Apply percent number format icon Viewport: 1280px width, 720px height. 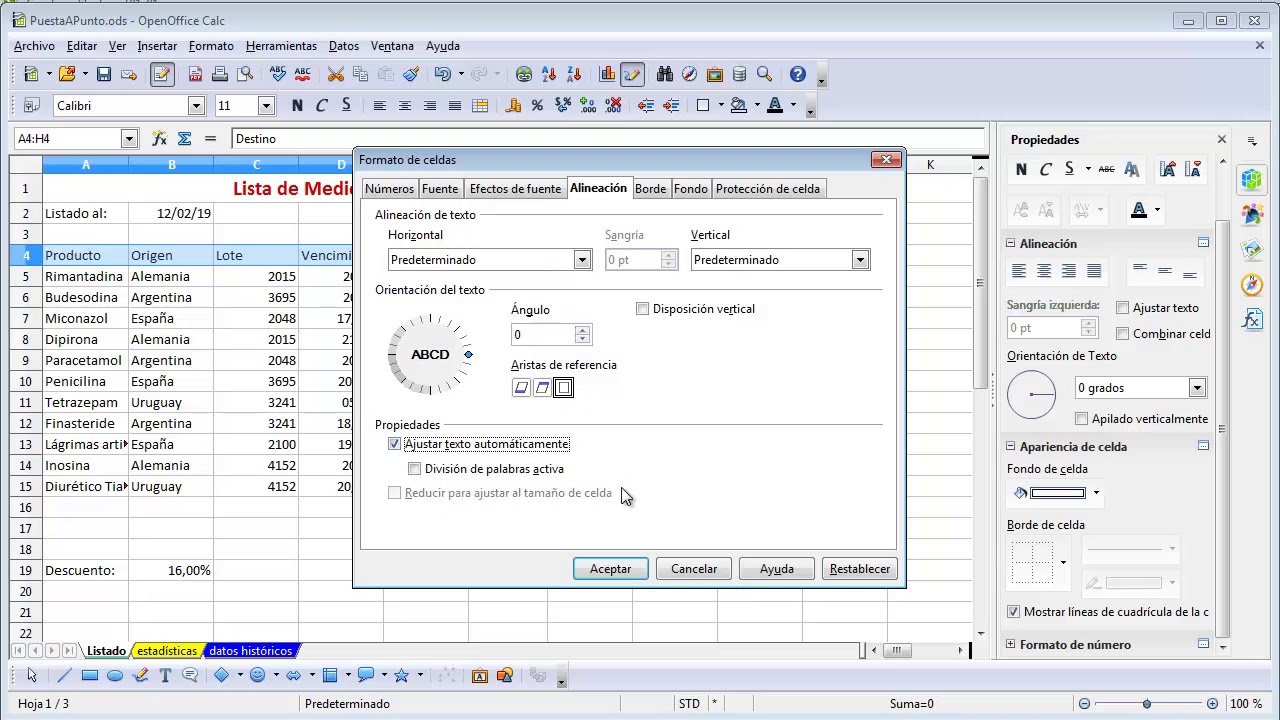coord(537,105)
